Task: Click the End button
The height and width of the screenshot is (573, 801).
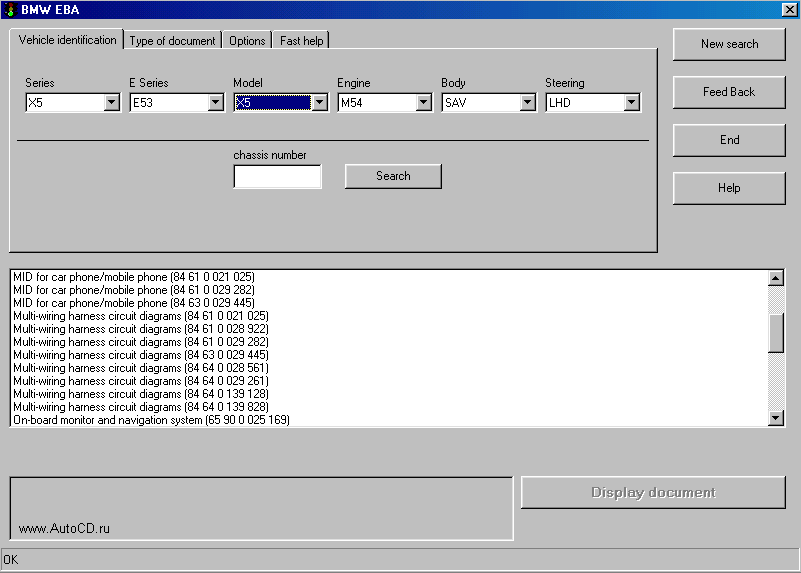Action: coord(729,140)
